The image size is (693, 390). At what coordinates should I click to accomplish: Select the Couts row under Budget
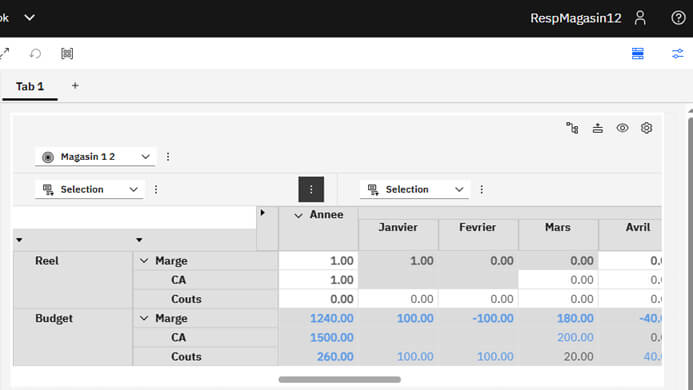[x=206, y=357]
